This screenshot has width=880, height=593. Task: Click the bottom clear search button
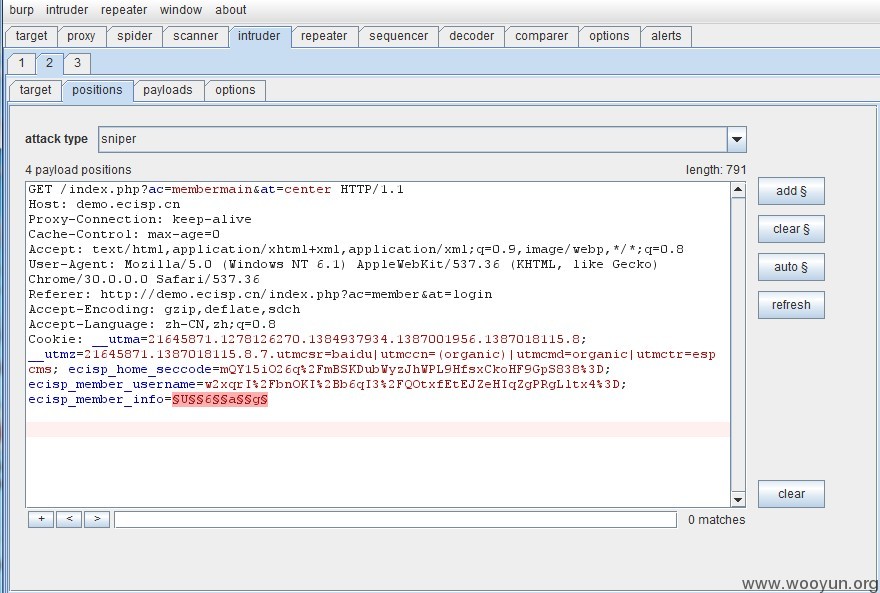tap(790, 494)
